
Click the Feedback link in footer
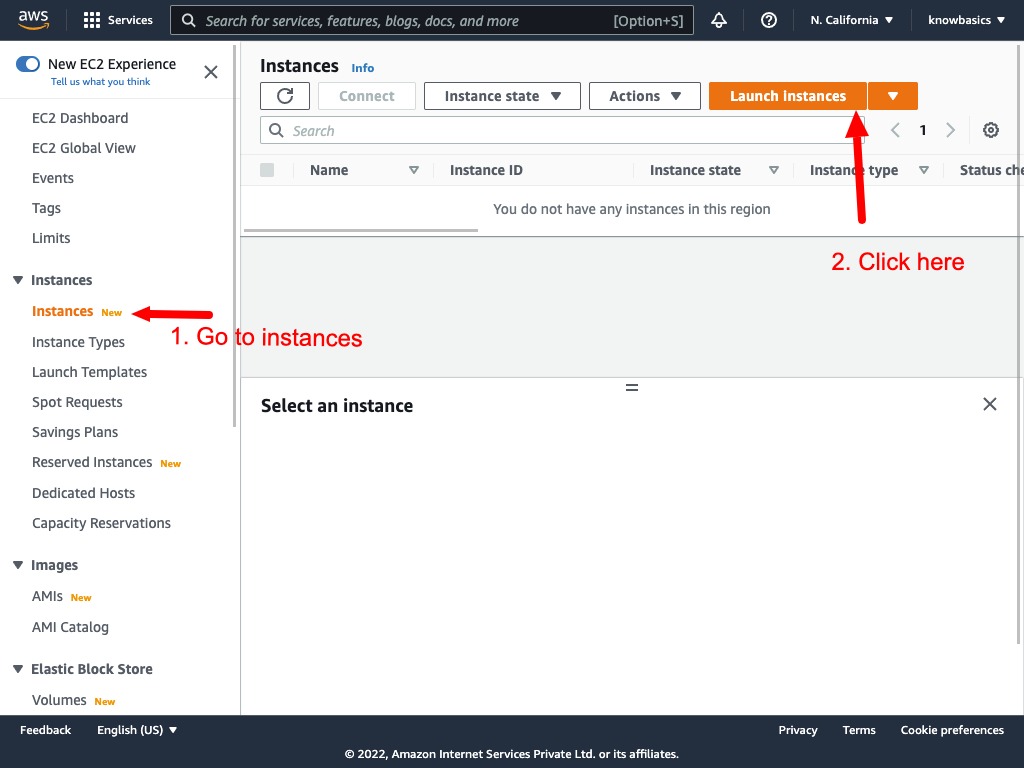click(x=45, y=730)
